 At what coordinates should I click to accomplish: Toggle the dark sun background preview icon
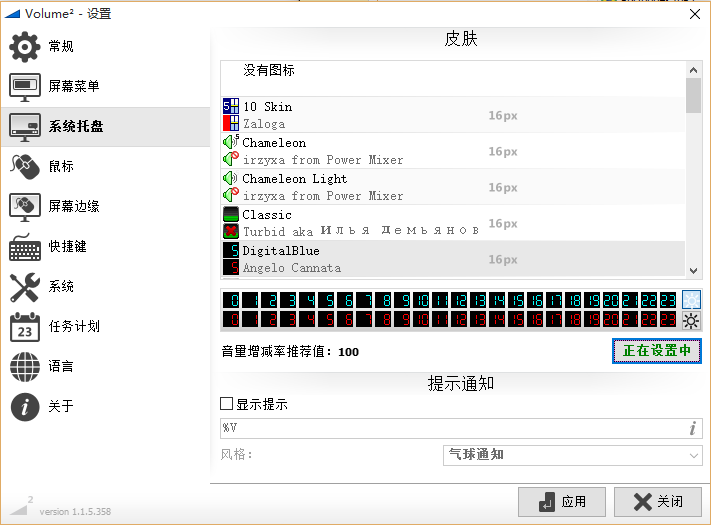click(x=691, y=321)
